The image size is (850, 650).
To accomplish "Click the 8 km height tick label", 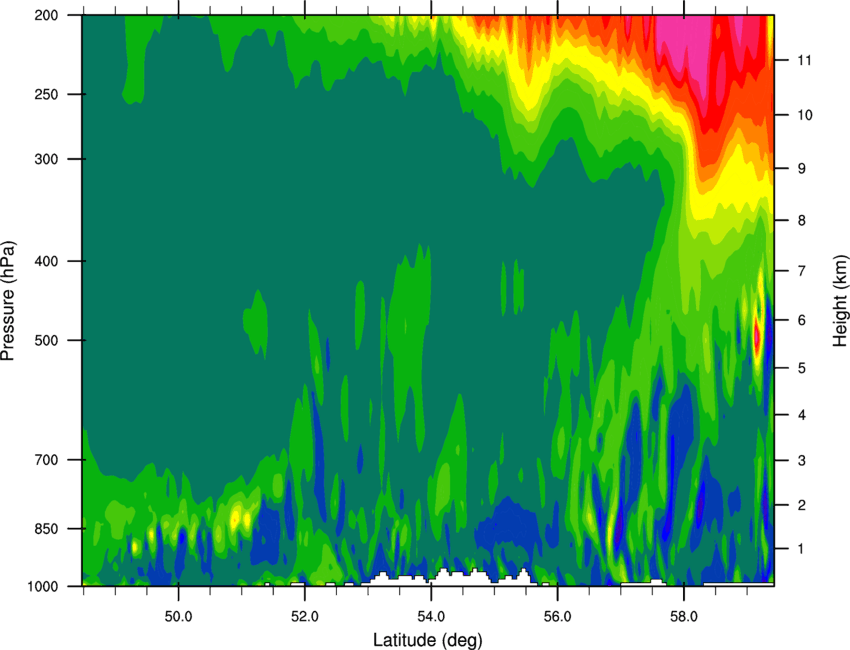I will (802, 220).
